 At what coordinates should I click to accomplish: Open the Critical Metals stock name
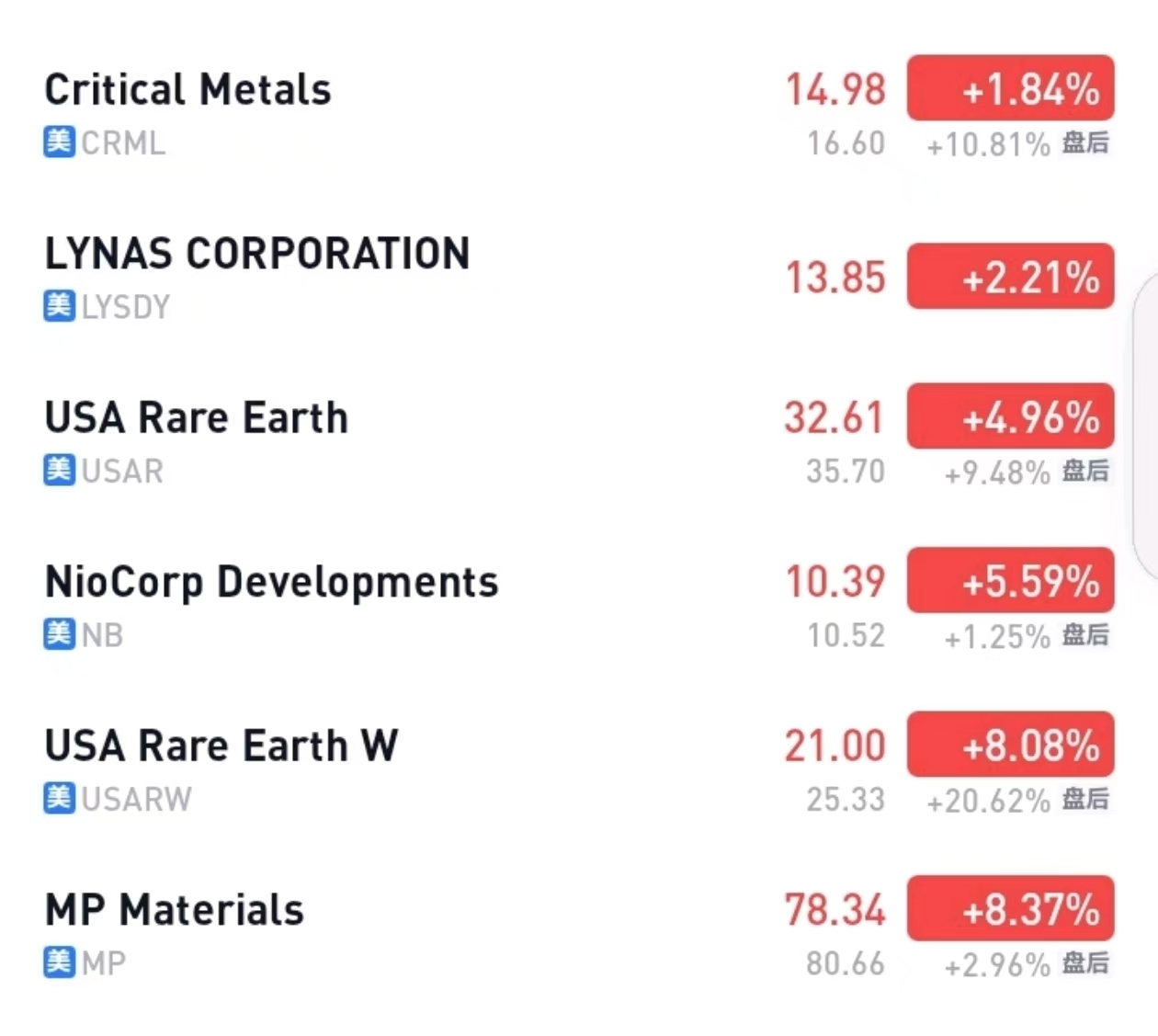coord(187,89)
